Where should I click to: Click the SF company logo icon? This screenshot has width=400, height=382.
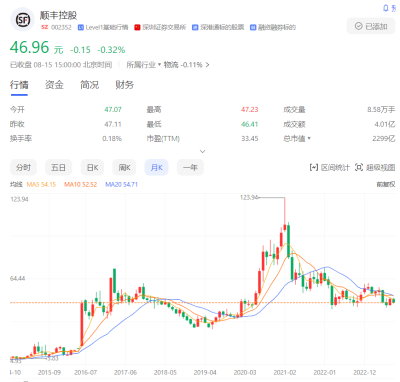point(22,20)
